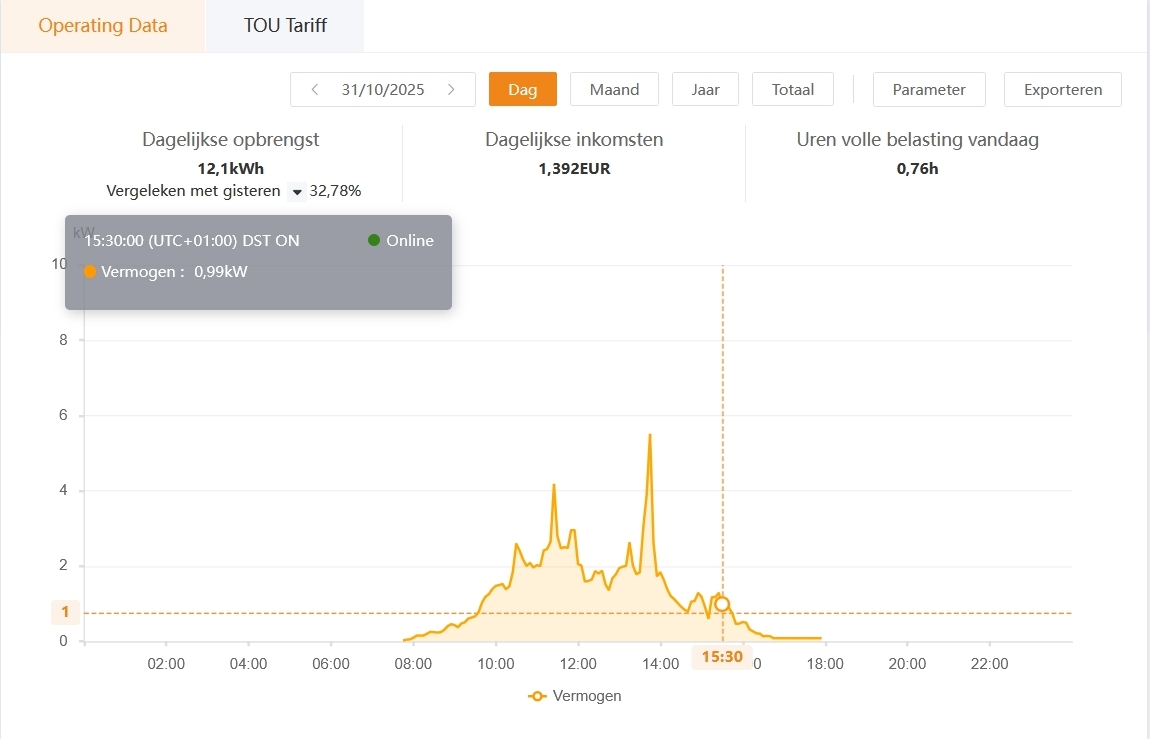Viewport: 1150px width, 739px height.
Task: Open the Operating Data tab
Action: 103,26
